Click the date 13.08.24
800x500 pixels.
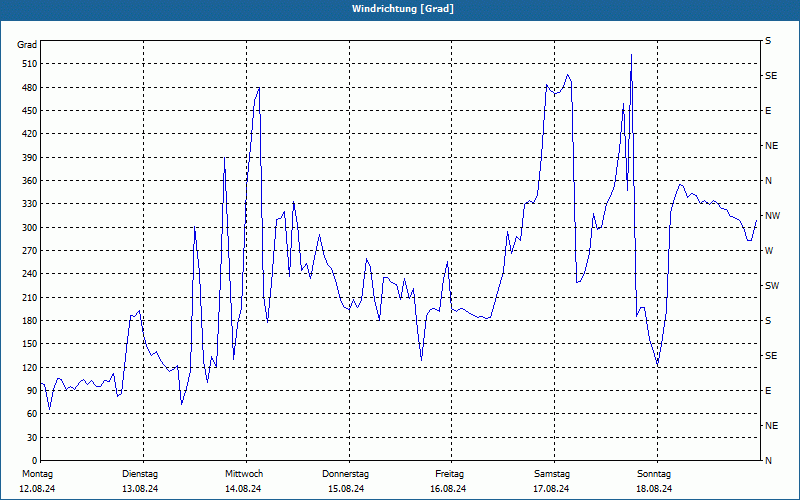pyautogui.click(x=140, y=489)
